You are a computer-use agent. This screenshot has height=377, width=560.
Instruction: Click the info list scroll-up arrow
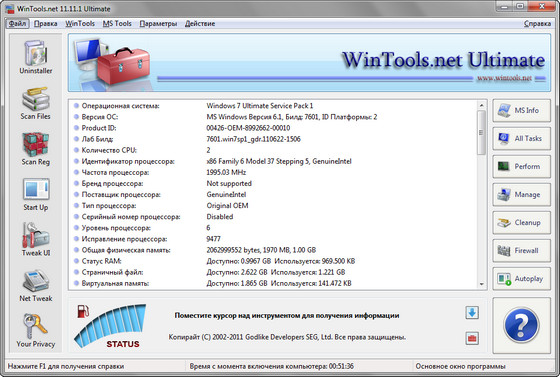pos(481,105)
